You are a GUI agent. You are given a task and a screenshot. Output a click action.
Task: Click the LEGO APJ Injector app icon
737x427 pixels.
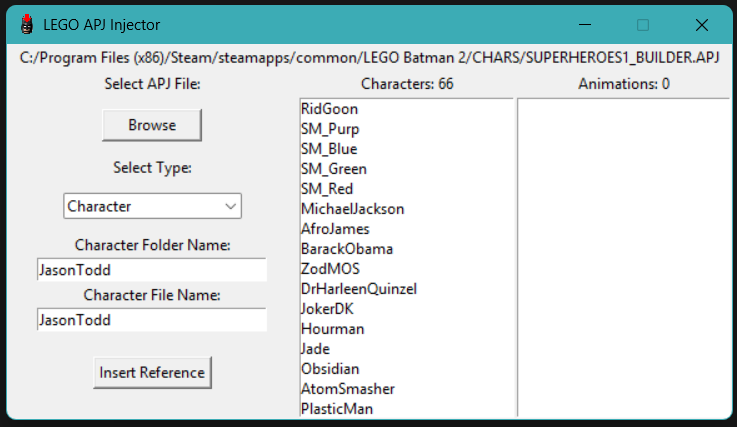click(27, 24)
